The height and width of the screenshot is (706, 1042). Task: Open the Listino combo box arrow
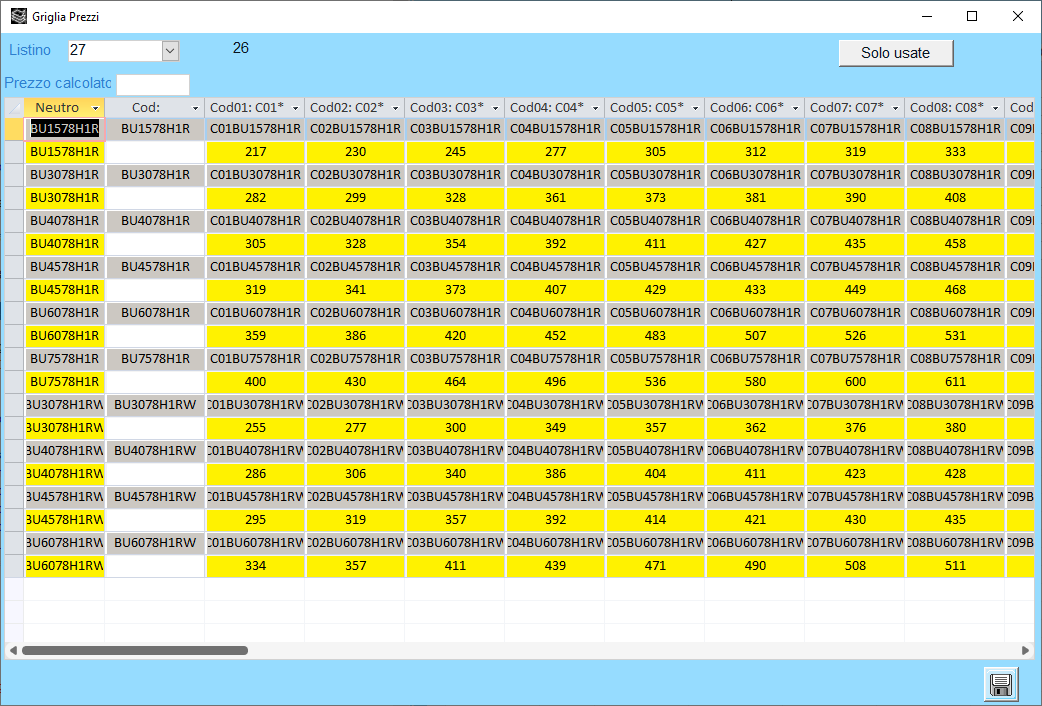click(x=170, y=51)
